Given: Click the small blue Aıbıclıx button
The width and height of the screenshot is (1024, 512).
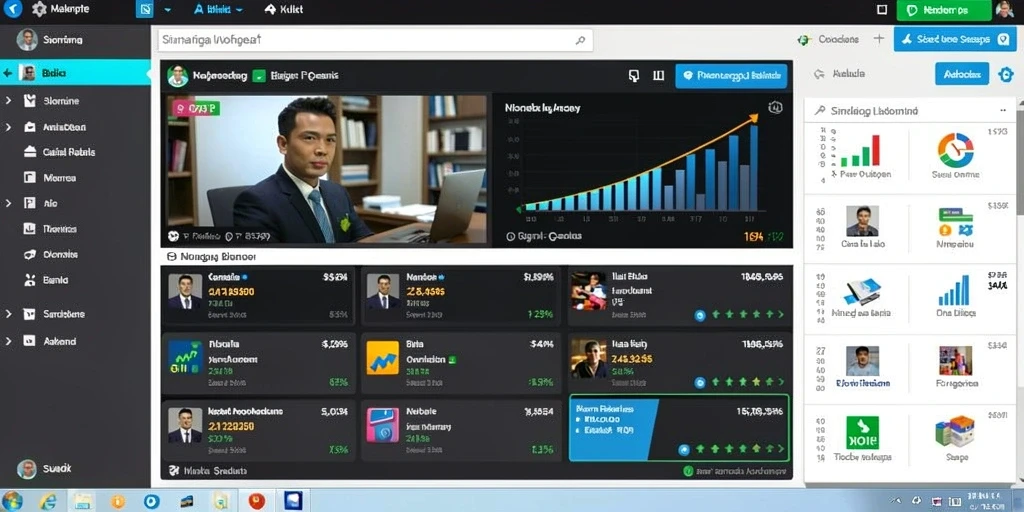Looking at the screenshot, I should click(962, 74).
